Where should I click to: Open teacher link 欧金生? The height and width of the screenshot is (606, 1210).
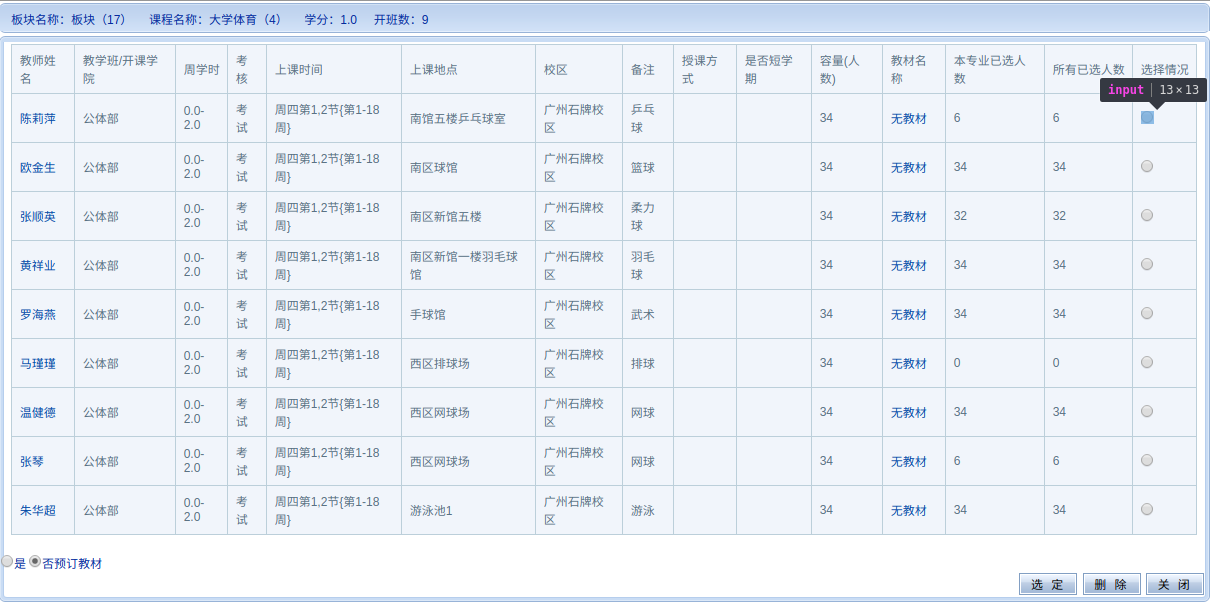click(38, 167)
